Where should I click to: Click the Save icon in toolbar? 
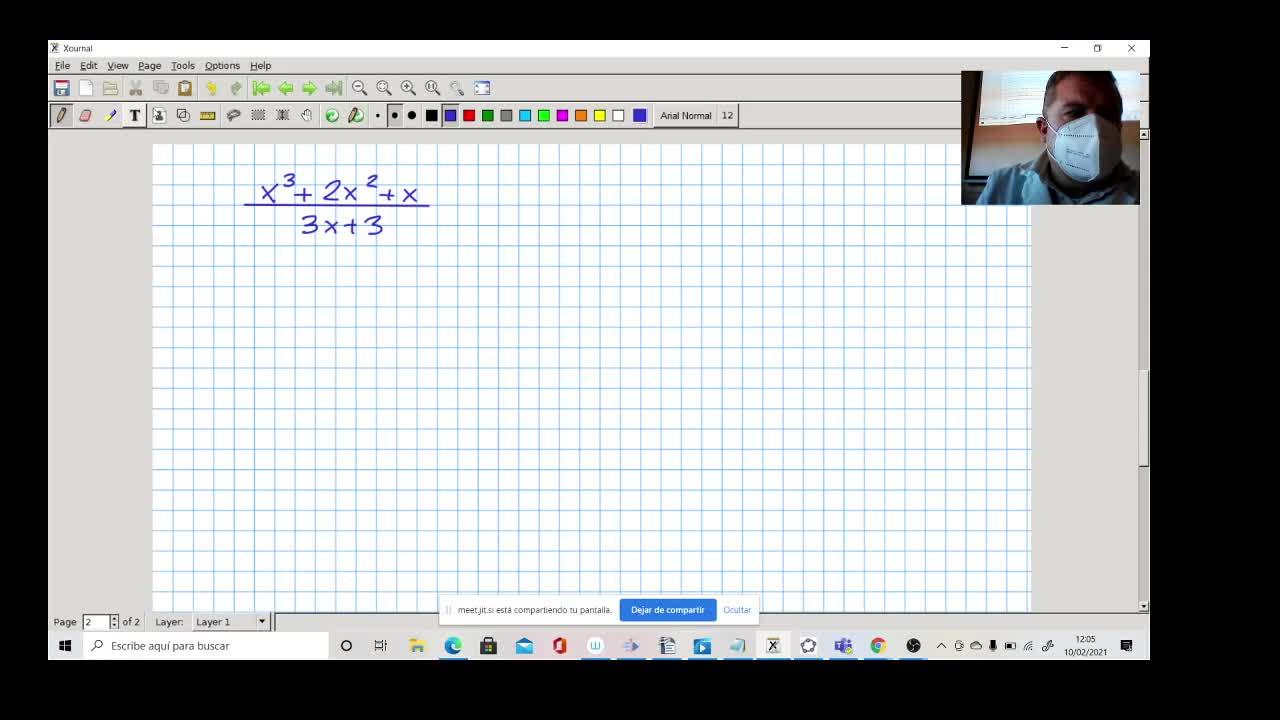click(x=62, y=88)
